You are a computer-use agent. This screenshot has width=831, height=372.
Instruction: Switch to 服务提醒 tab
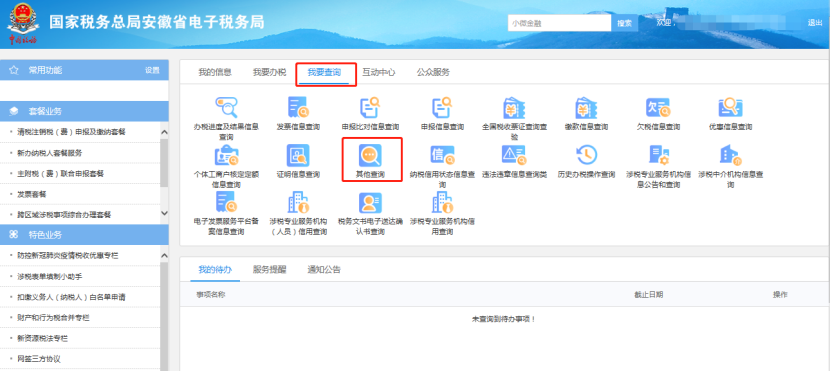269,270
